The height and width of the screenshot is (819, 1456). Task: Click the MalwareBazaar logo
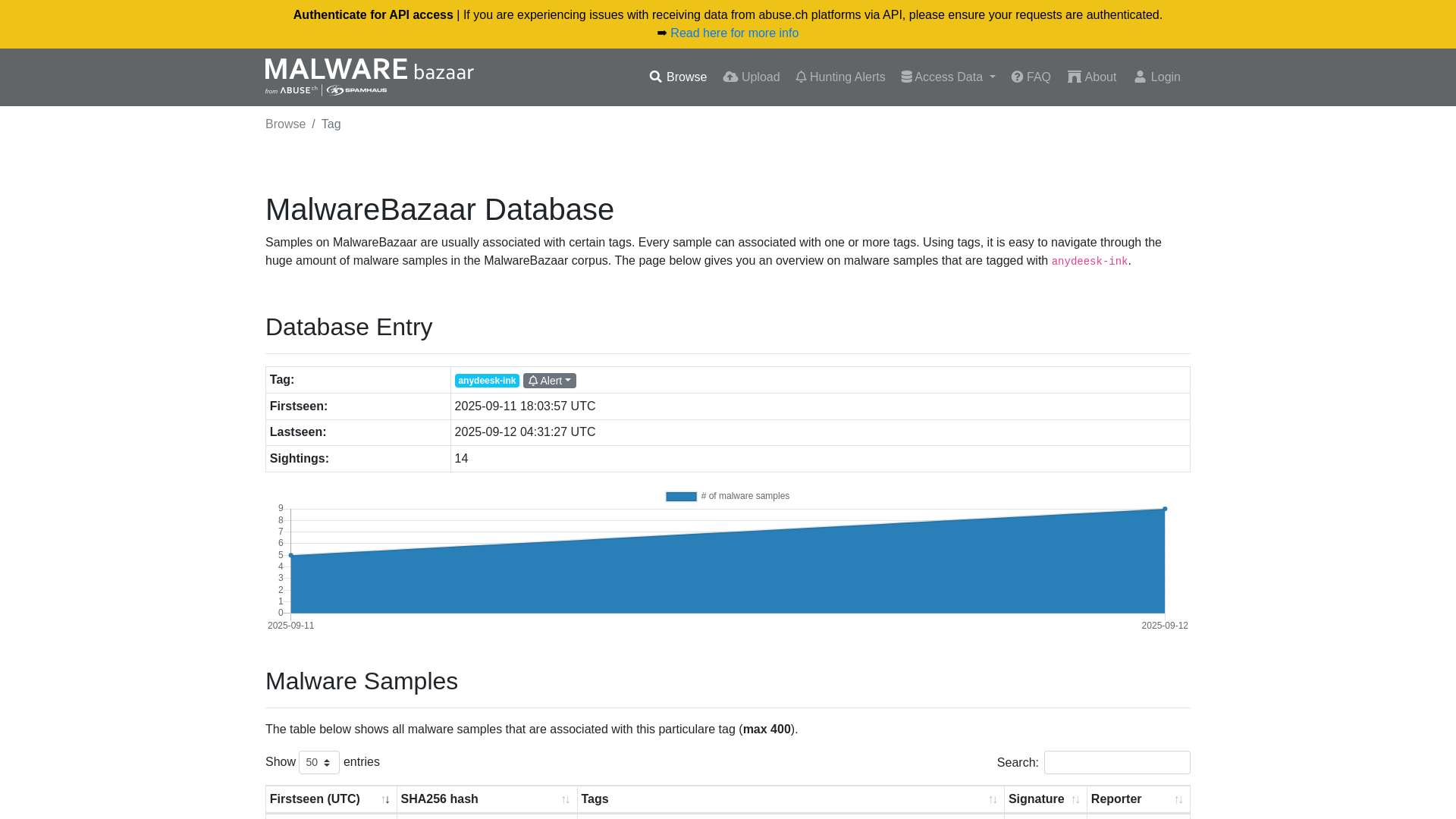point(369,77)
